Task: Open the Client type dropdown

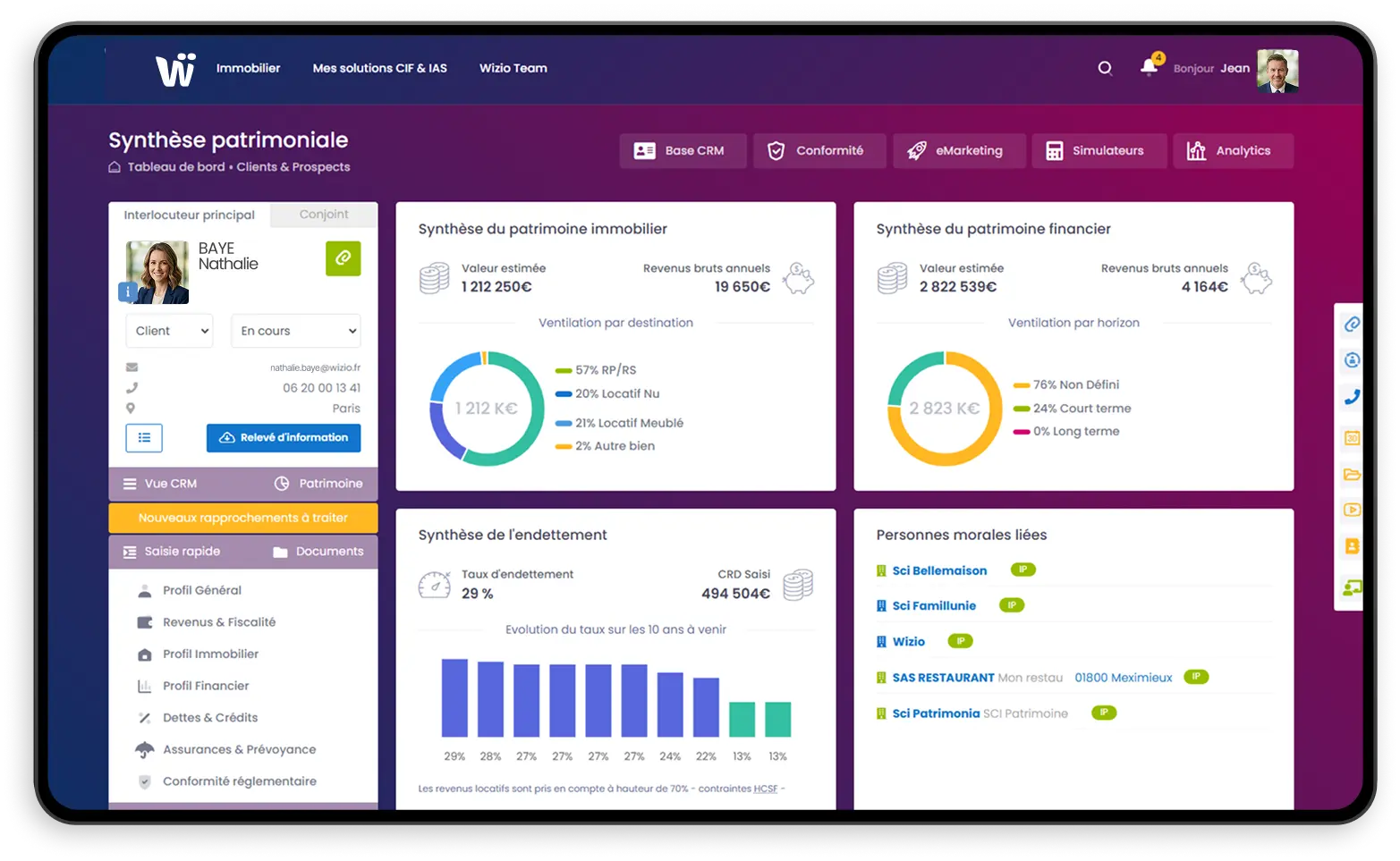Action: point(169,330)
